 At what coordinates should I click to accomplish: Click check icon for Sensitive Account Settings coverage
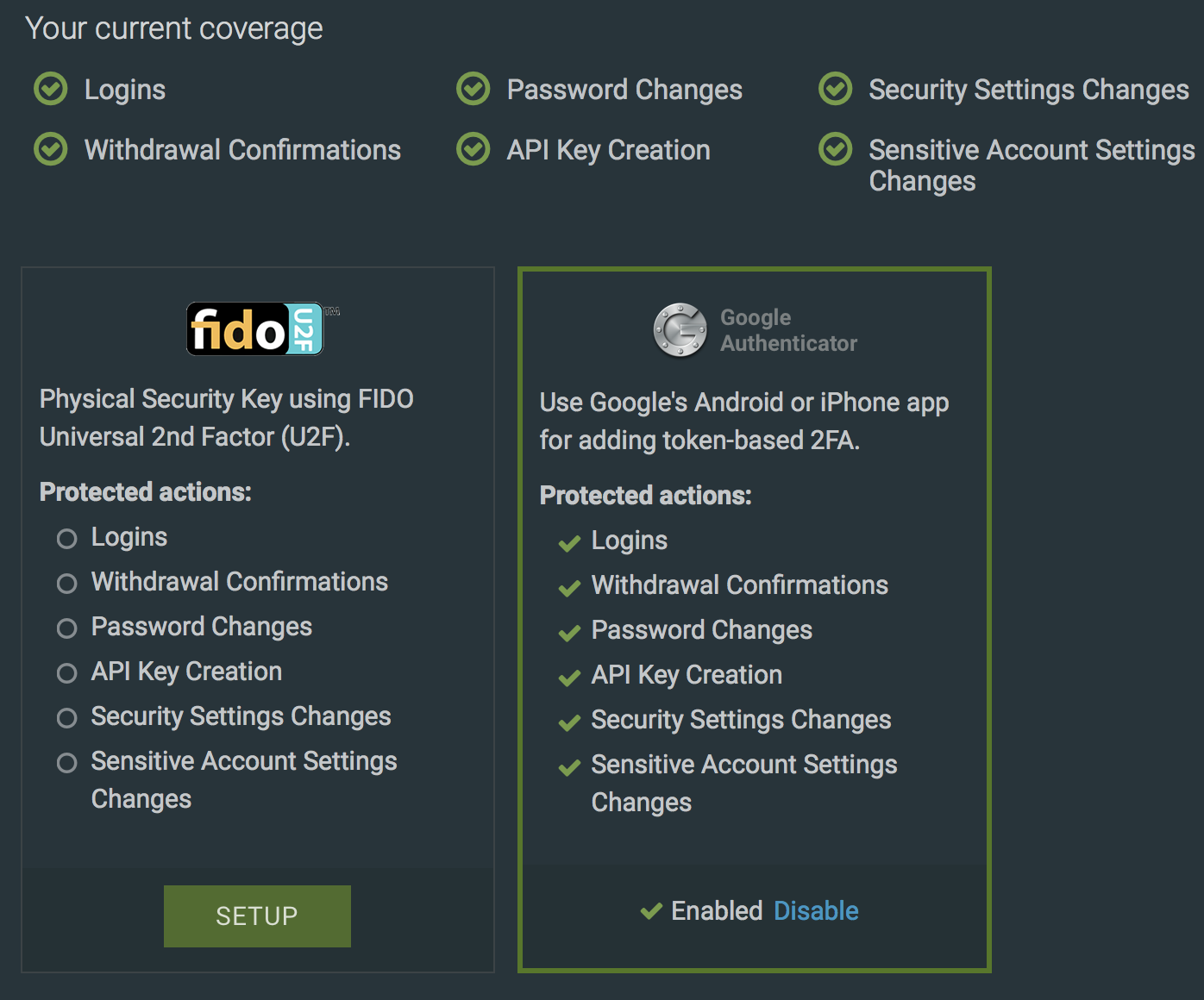pyautogui.click(x=836, y=149)
